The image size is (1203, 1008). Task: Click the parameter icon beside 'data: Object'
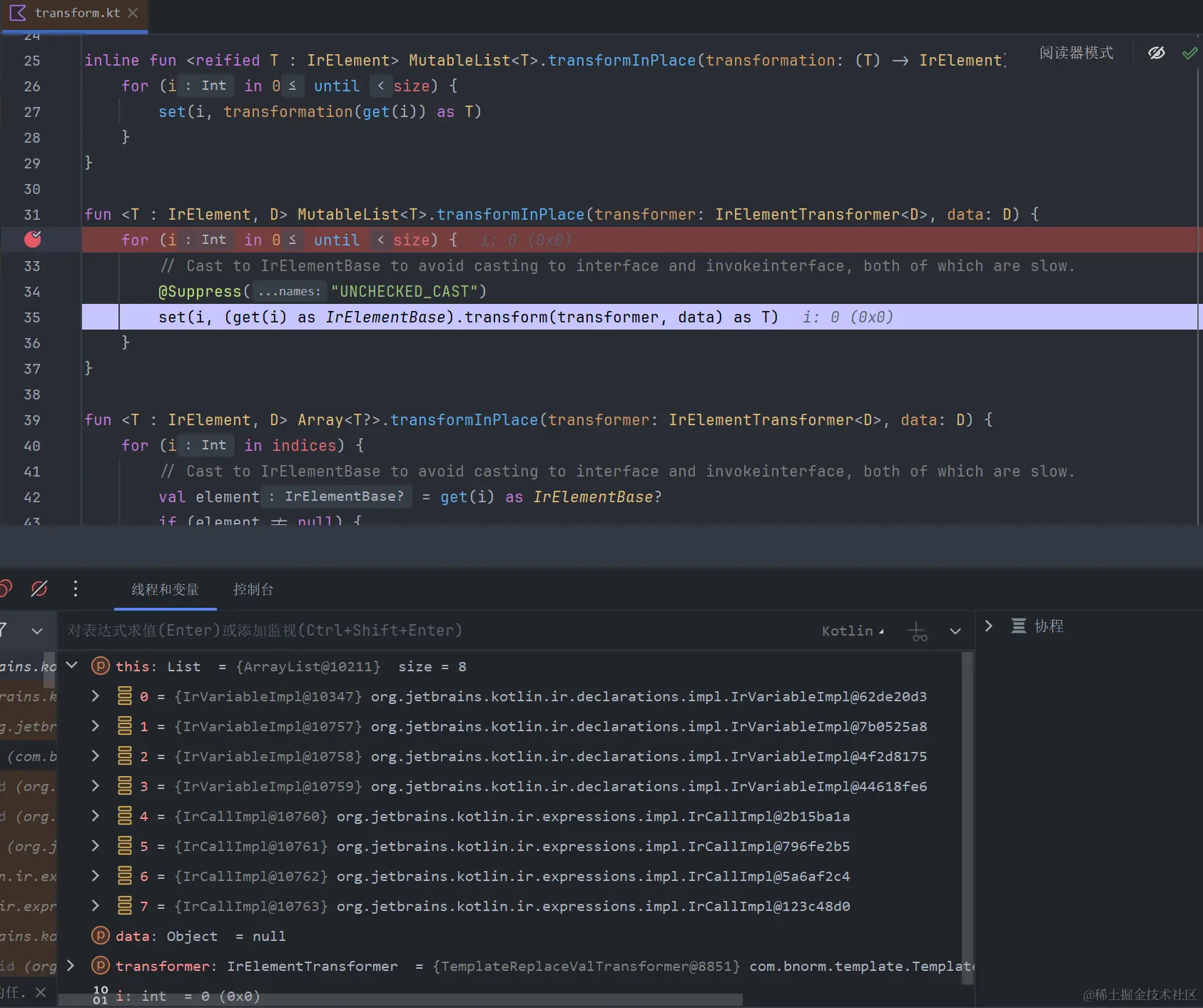[x=101, y=935]
